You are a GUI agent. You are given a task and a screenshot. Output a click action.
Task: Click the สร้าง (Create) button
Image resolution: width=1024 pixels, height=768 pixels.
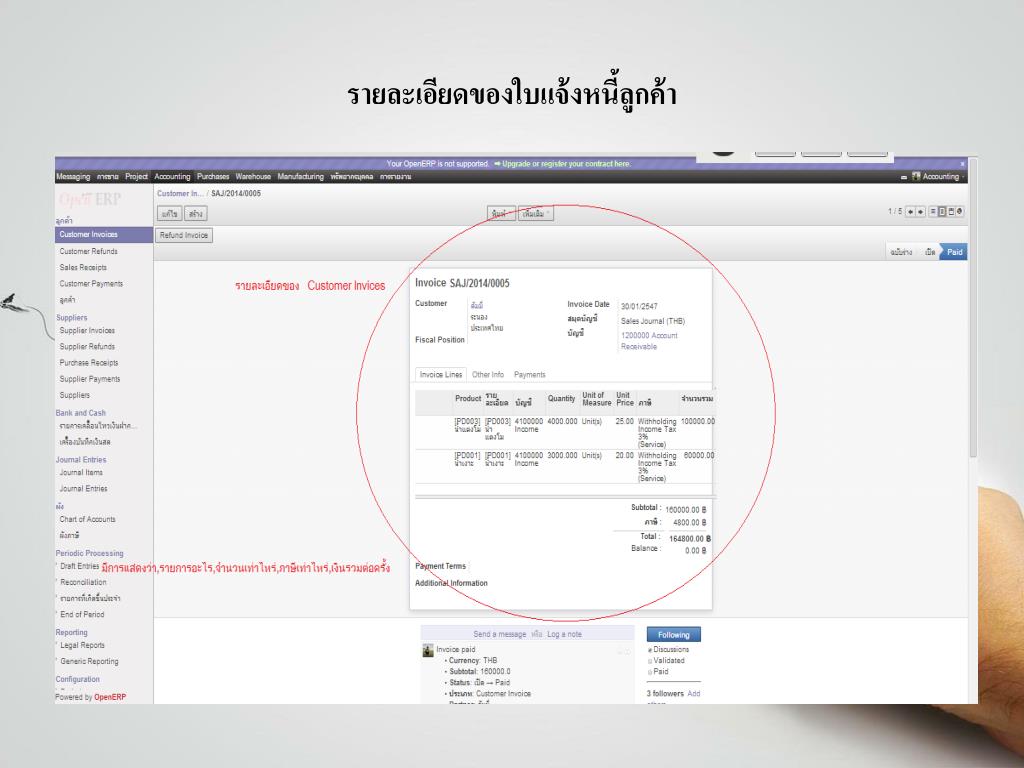click(x=195, y=214)
